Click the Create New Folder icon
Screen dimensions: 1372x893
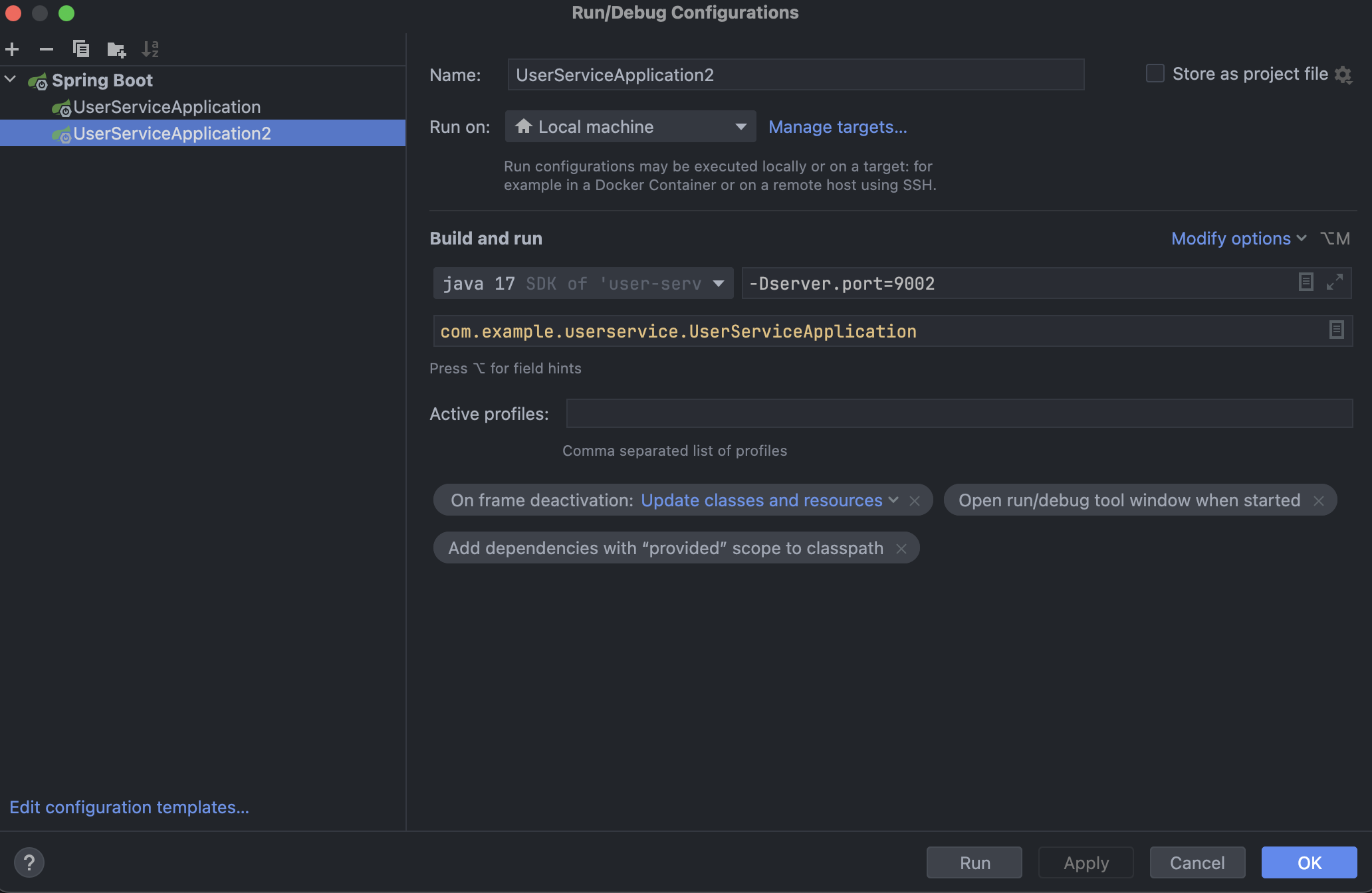click(116, 49)
